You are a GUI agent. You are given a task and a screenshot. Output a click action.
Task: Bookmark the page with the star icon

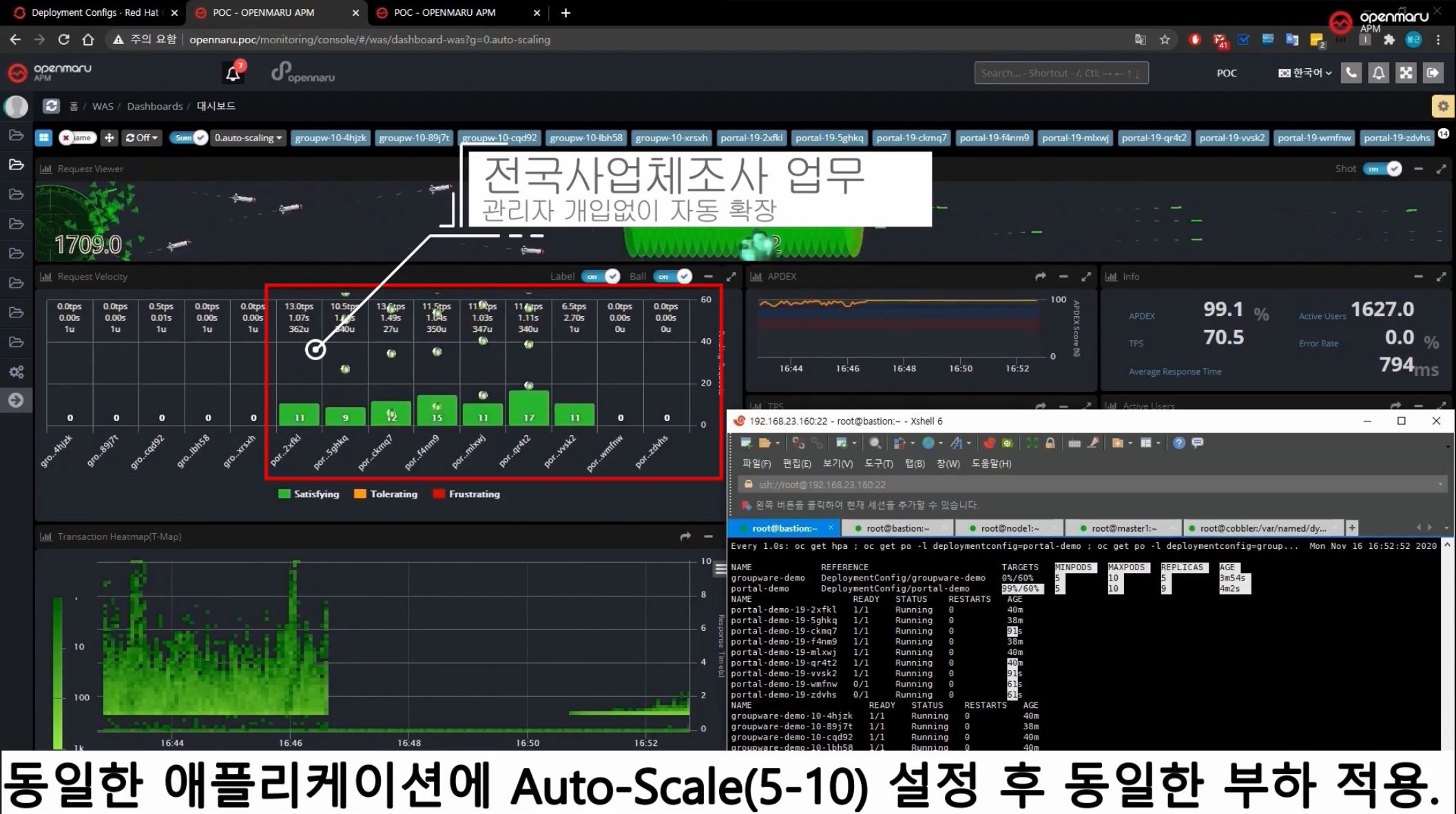1165,40
